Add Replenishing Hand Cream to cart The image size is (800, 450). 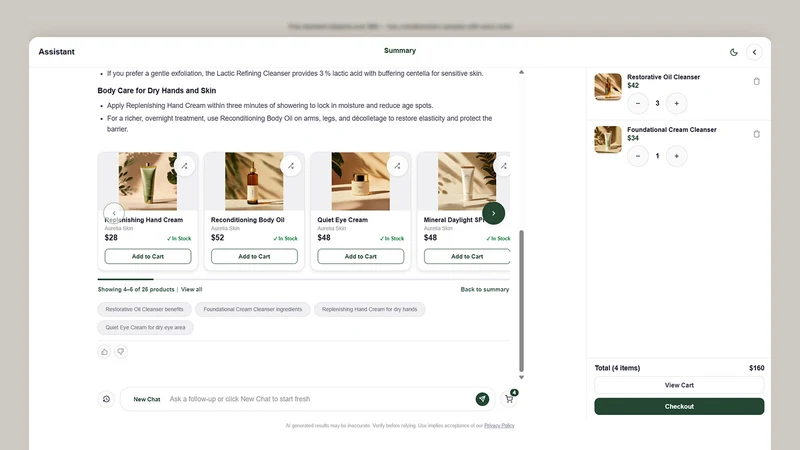point(148,256)
